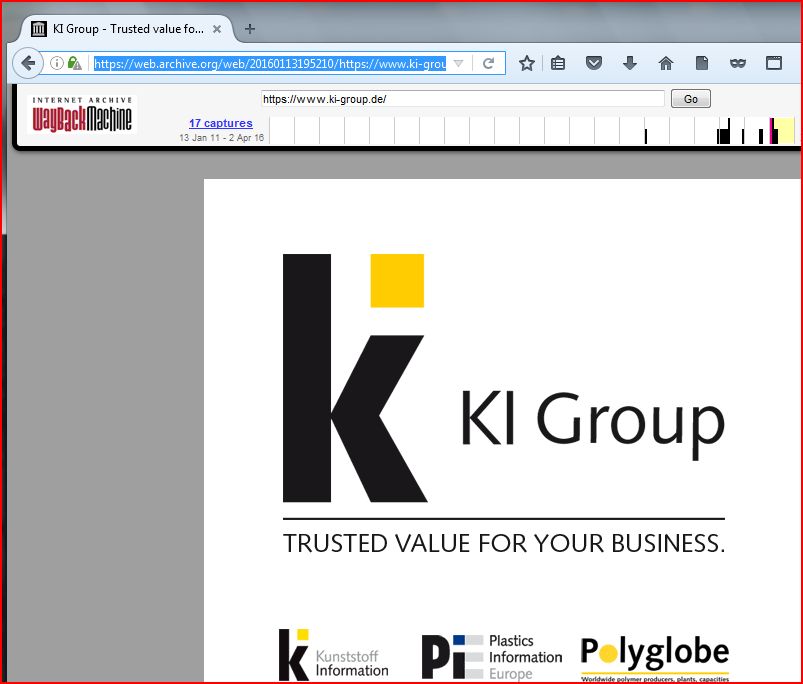The width and height of the screenshot is (803, 684).
Task: Click the padlock with warning security icon
Action: [74, 63]
